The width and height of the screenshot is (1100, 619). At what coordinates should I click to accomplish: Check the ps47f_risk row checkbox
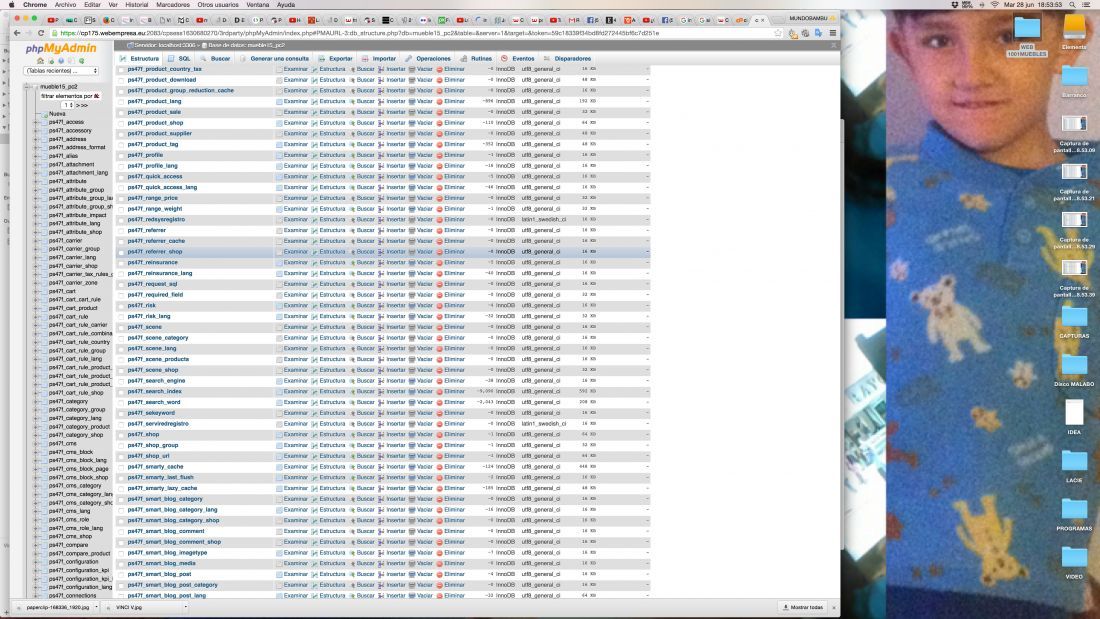click(x=121, y=306)
